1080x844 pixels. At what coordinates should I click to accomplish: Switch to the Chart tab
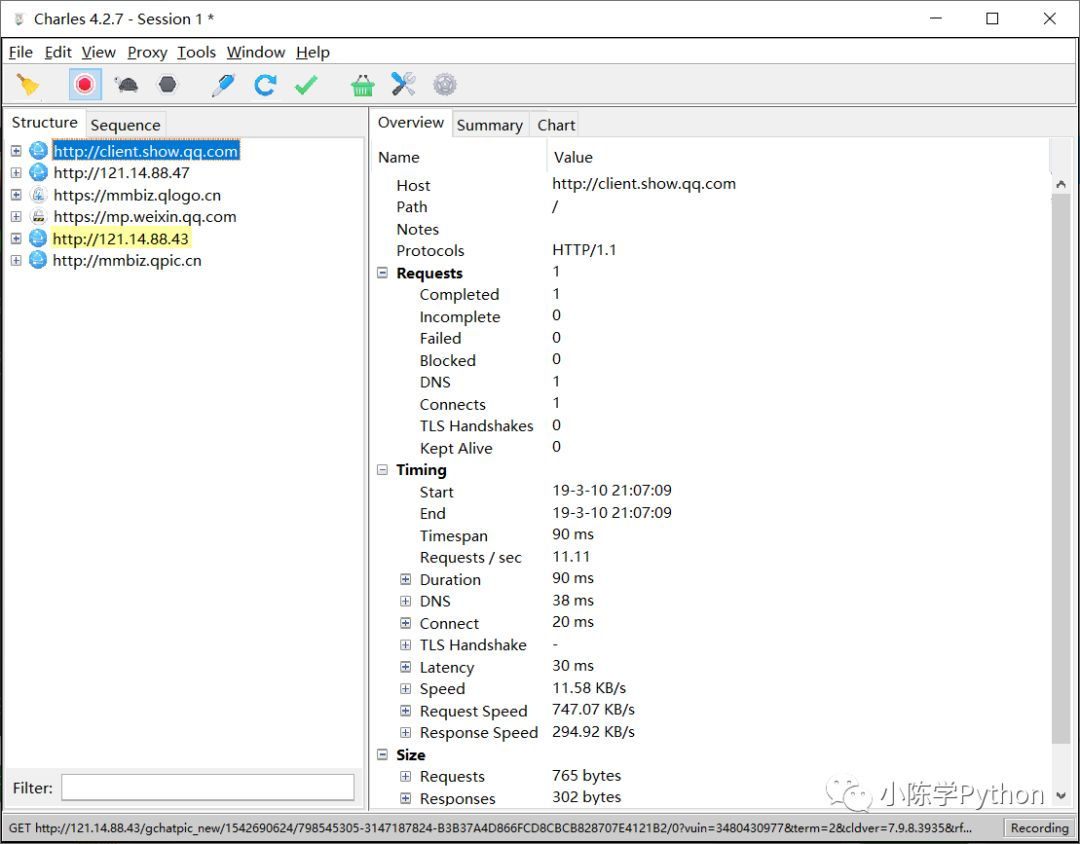(556, 125)
